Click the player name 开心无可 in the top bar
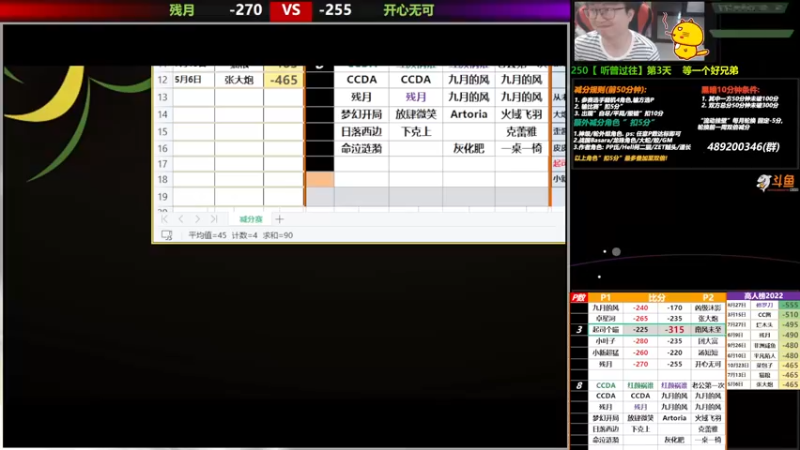 [x=409, y=10]
